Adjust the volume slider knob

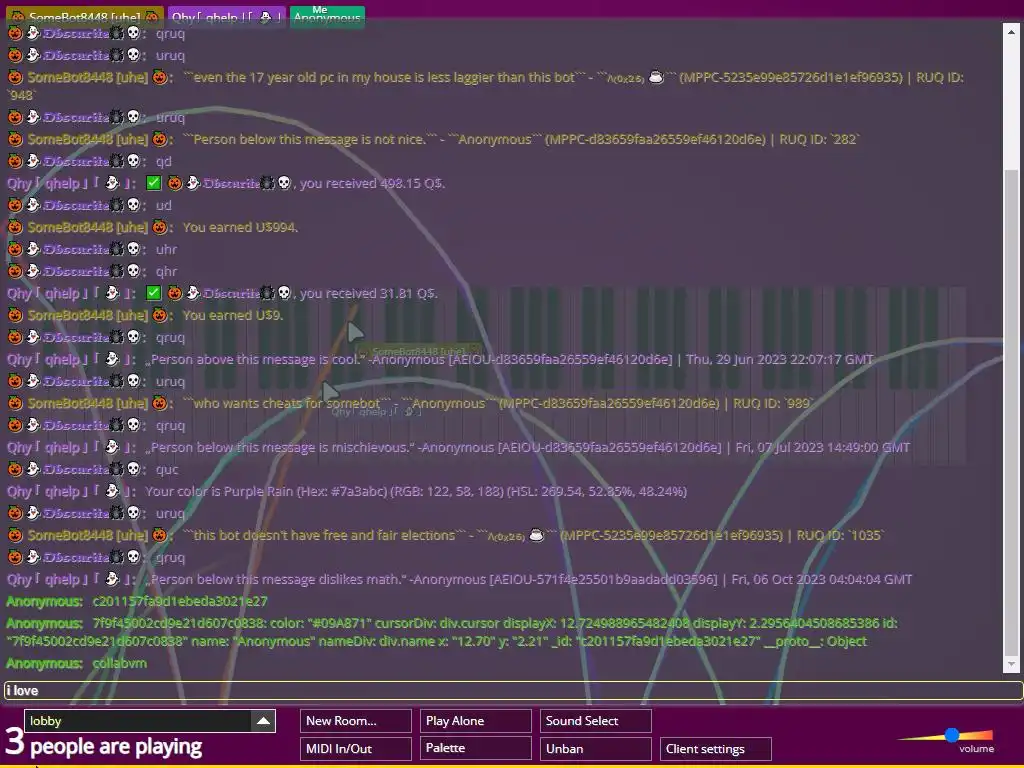[x=952, y=736]
